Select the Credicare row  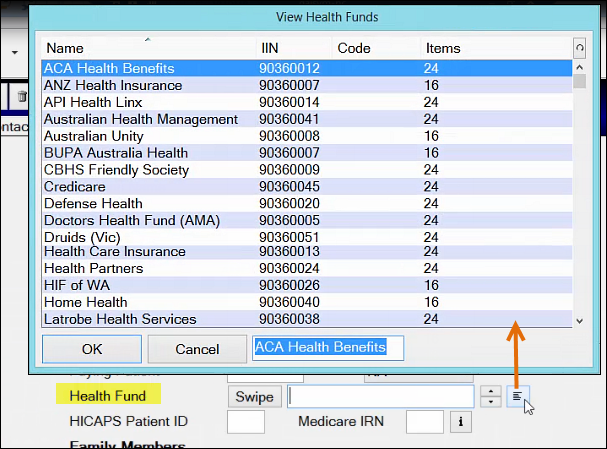click(307, 187)
